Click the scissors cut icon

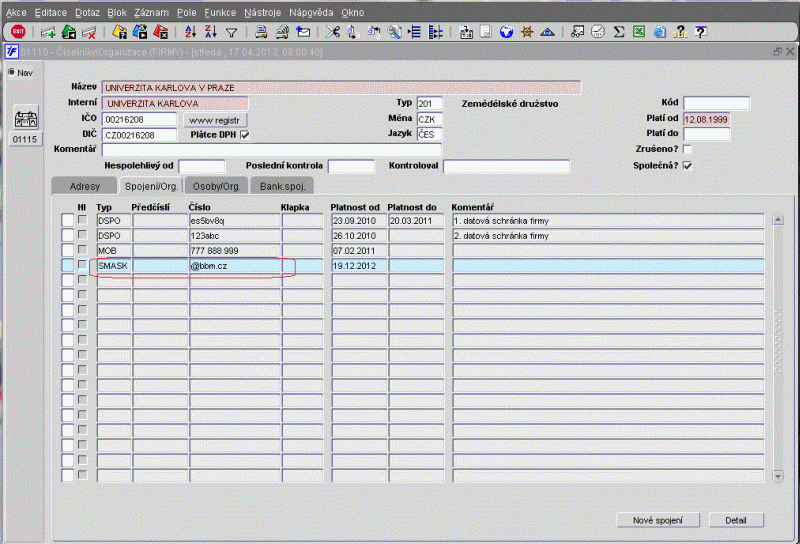333,32
